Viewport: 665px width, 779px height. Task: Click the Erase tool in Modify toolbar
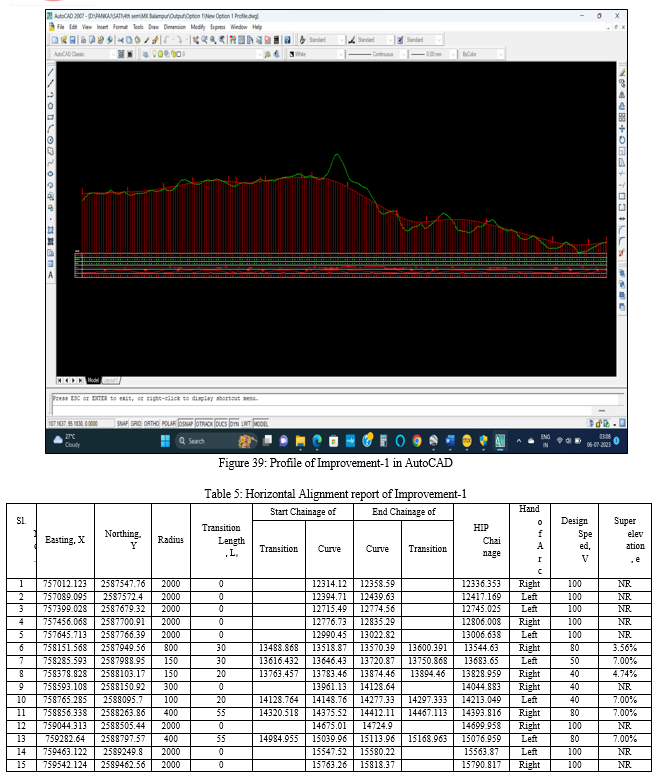(622, 73)
